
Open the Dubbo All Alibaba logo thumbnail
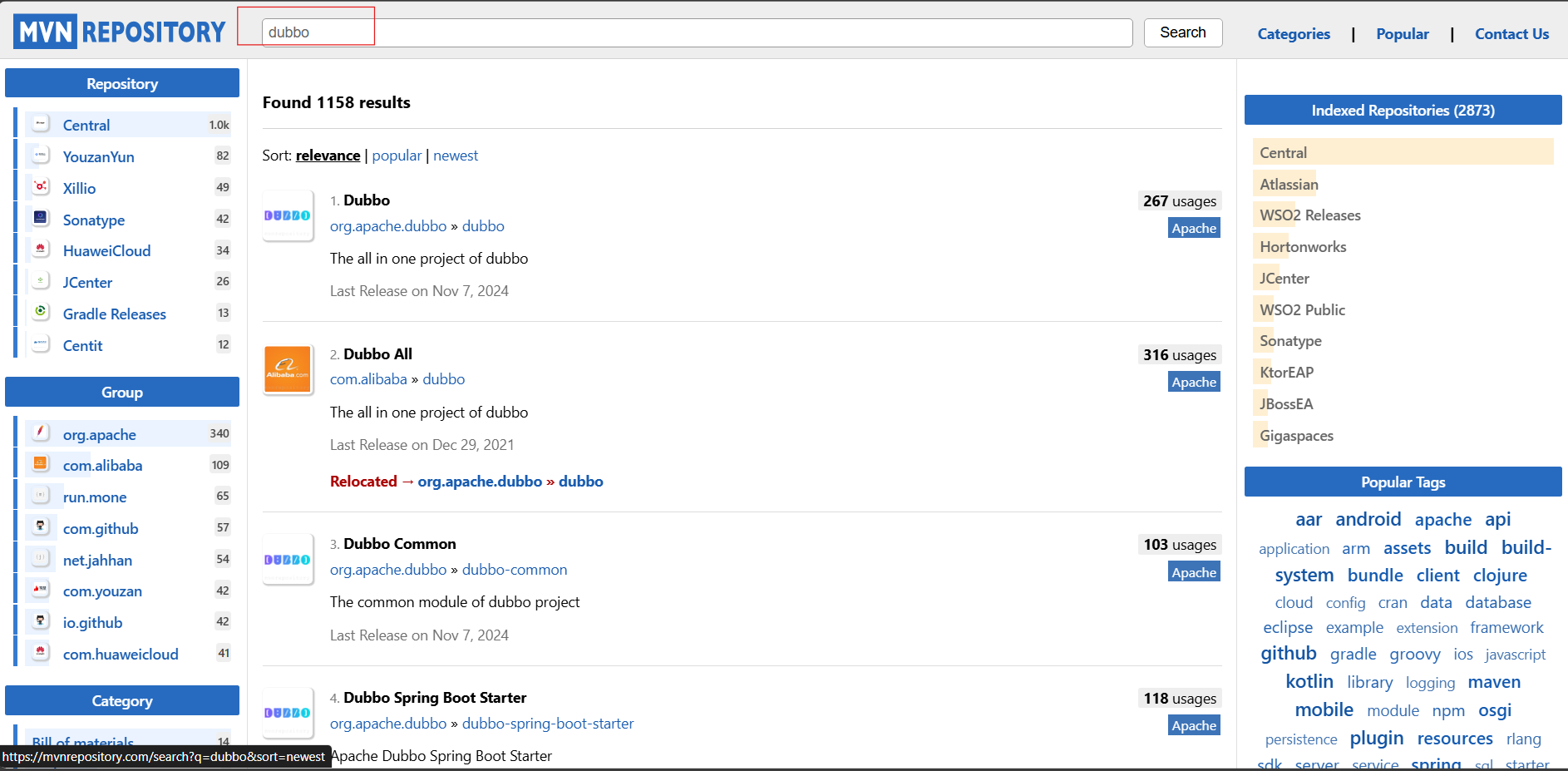pos(288,369)
